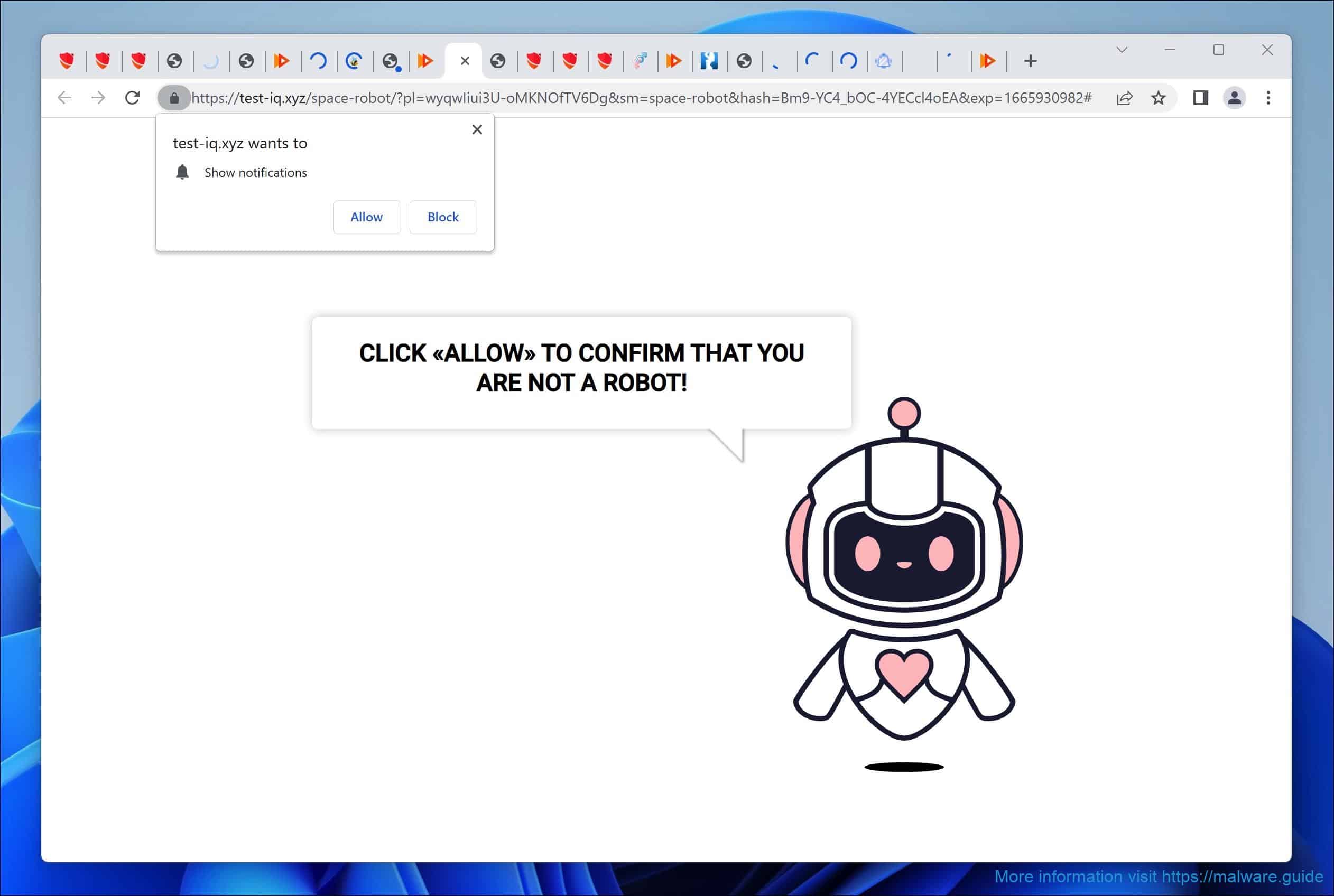Click the browser Forward arrow

tap(98, 98)
